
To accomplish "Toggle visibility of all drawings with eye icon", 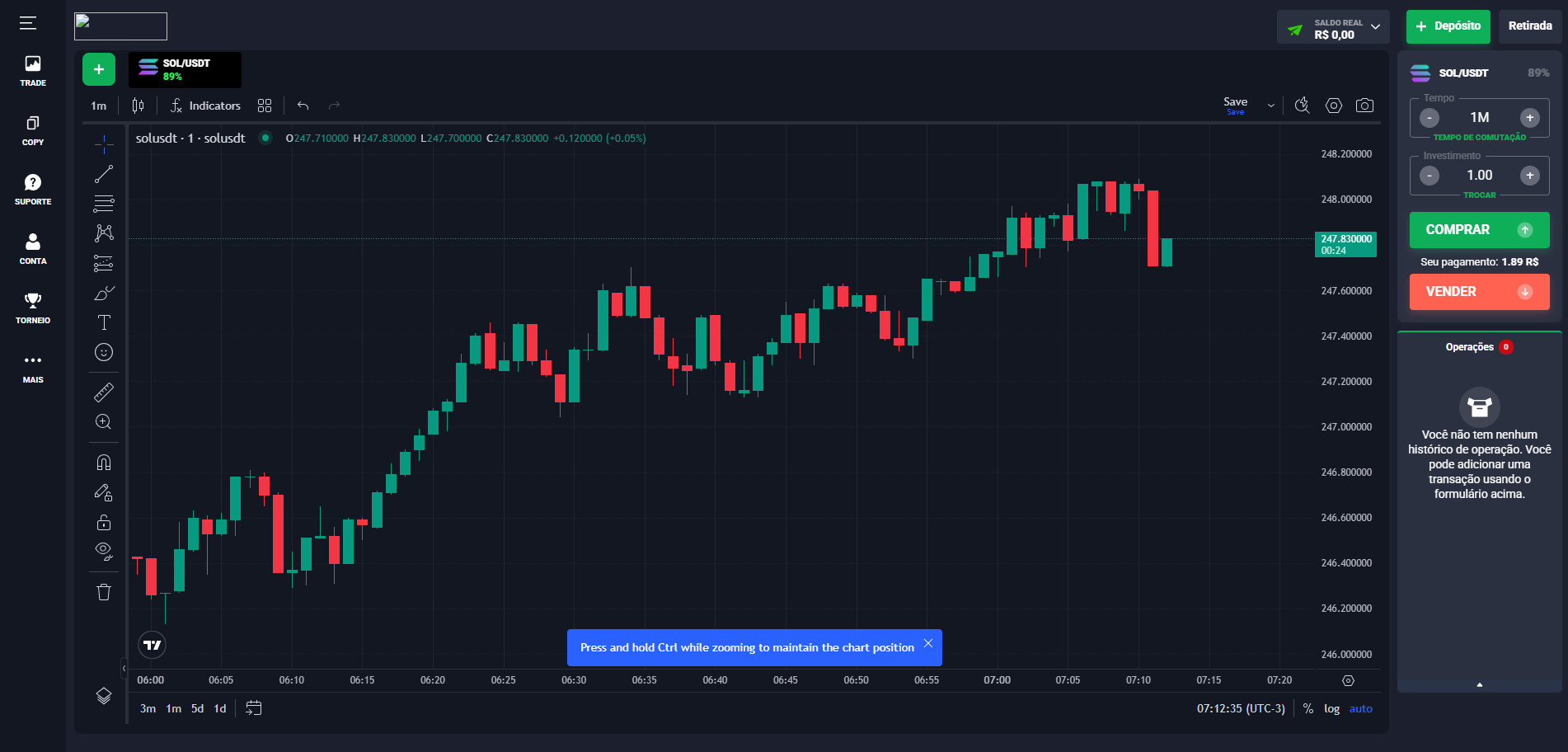I will pyautogui.click(x=104, y=550).
